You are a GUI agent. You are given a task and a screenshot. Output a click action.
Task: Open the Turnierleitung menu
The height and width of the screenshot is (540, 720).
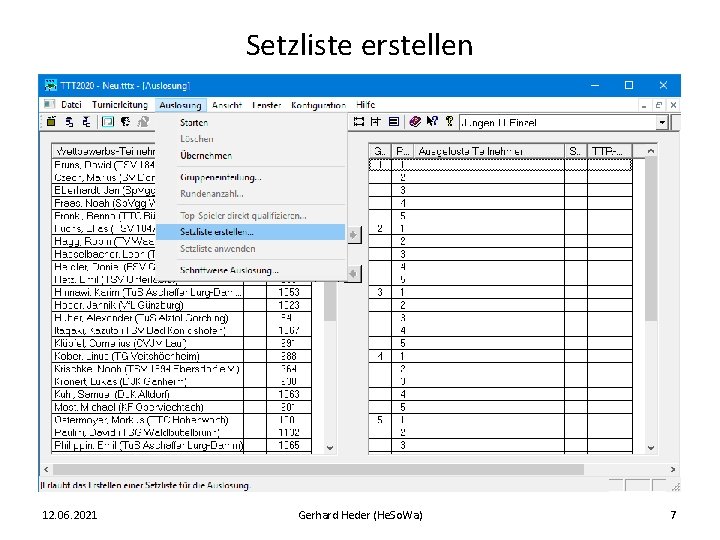(x=119, y=105)
